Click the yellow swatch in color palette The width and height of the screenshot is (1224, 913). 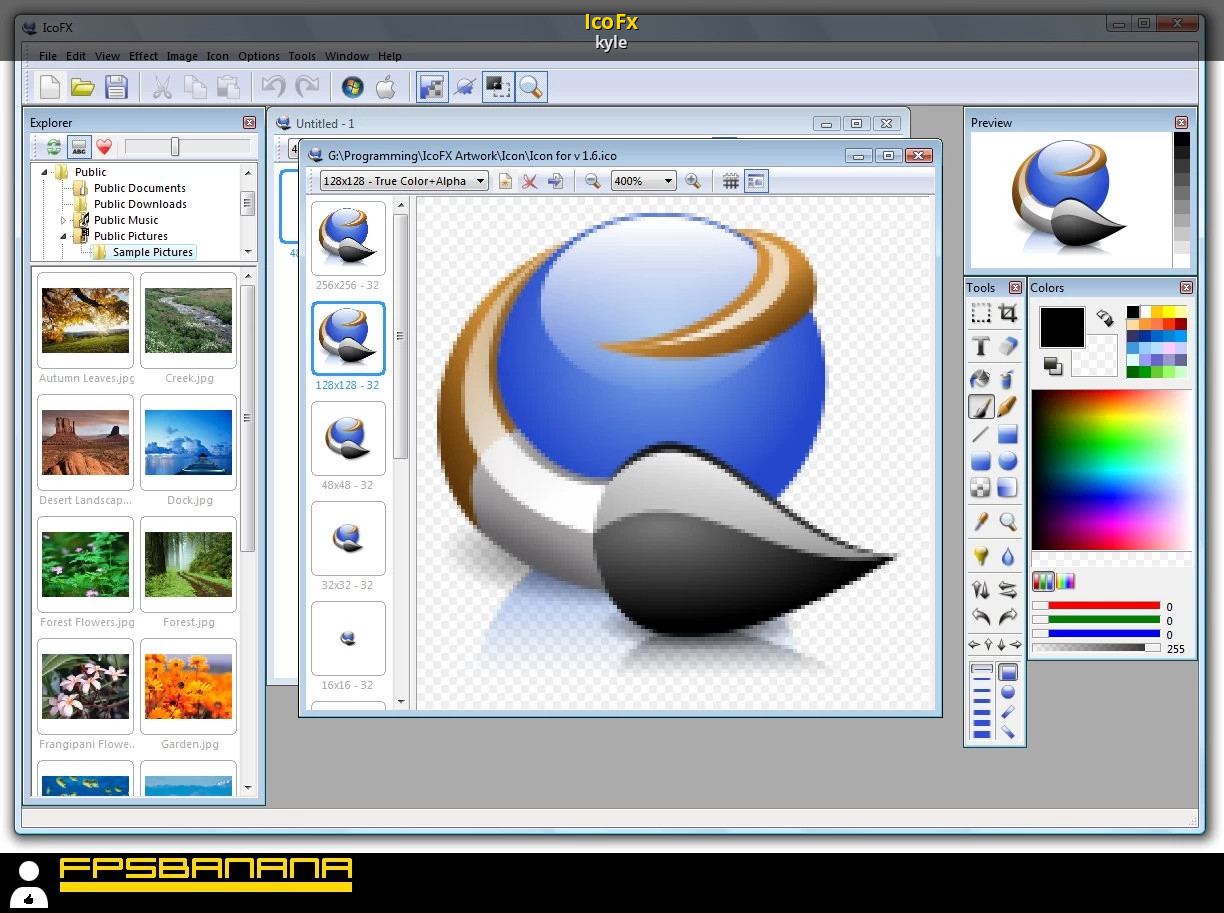[1169, 312]
